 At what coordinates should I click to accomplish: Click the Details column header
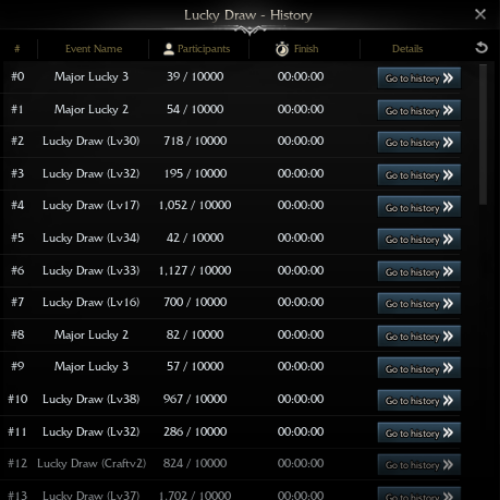pyautogui.click(x=407, y=49)
